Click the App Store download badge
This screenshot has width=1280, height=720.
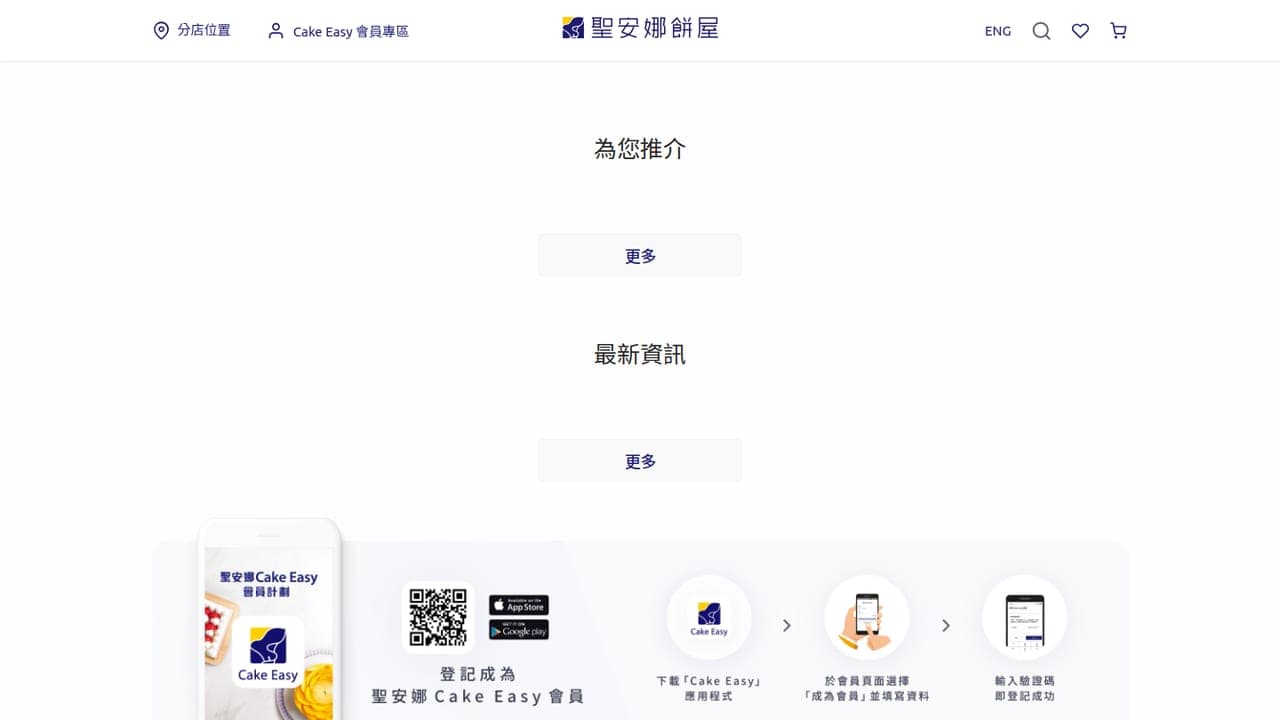point(519,605)
